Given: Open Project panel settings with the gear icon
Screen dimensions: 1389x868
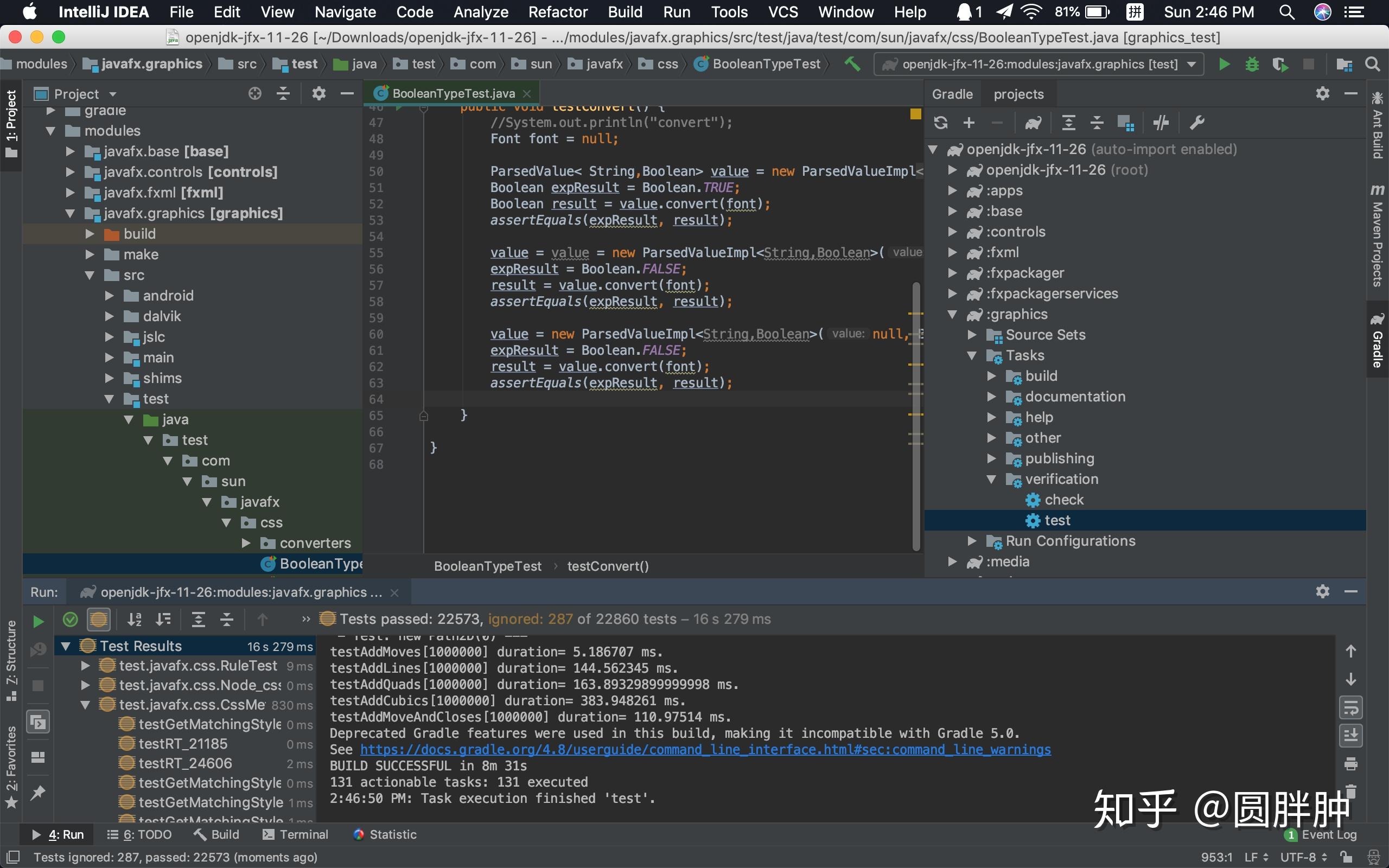Looking at the screenshot, I should pos(318,93).
